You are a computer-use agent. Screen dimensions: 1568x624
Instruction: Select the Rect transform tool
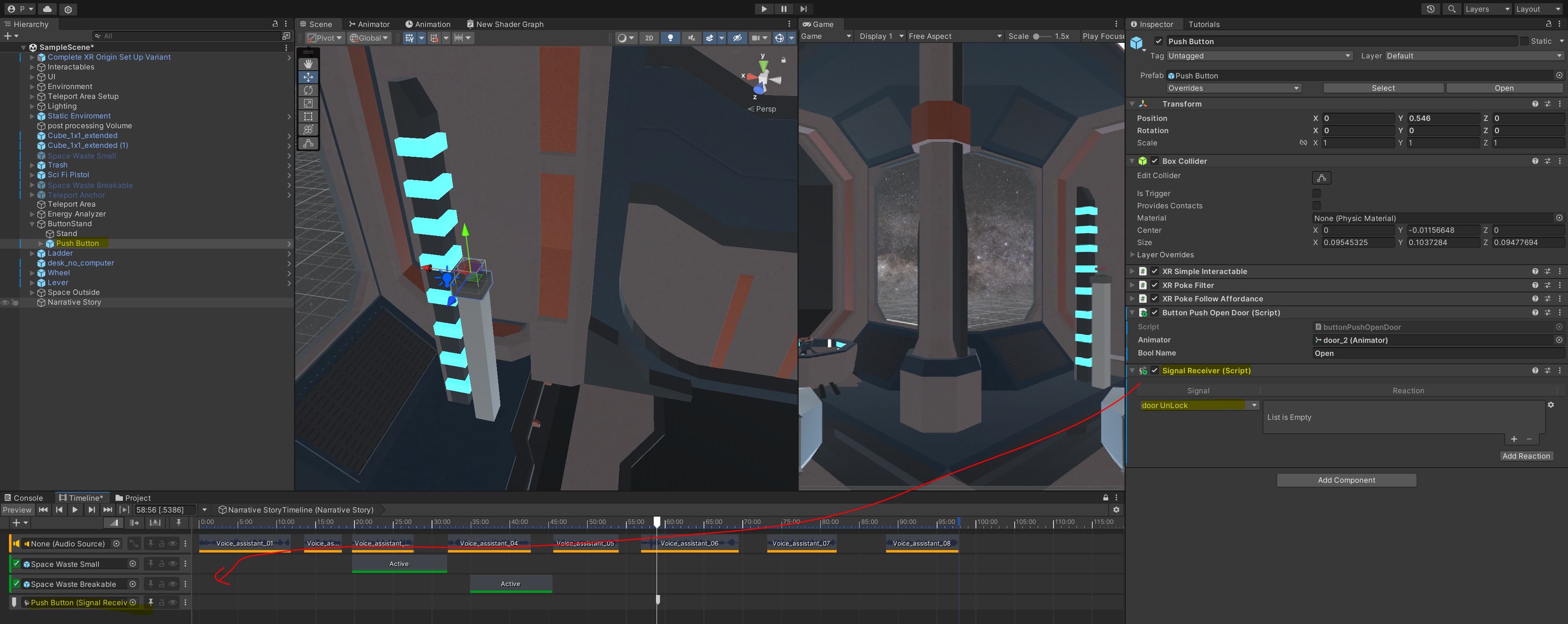coord(308,116)
